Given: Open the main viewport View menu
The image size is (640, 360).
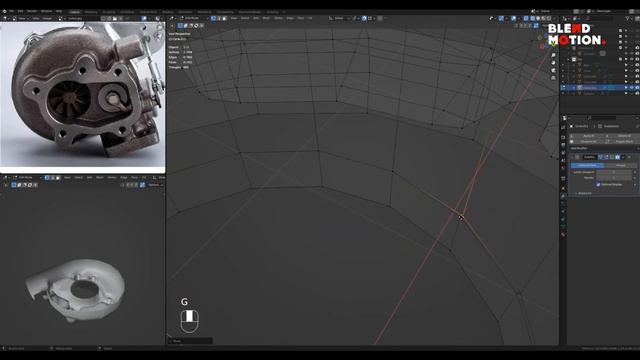Looking at the screenshot, I should tap(234, 18).
